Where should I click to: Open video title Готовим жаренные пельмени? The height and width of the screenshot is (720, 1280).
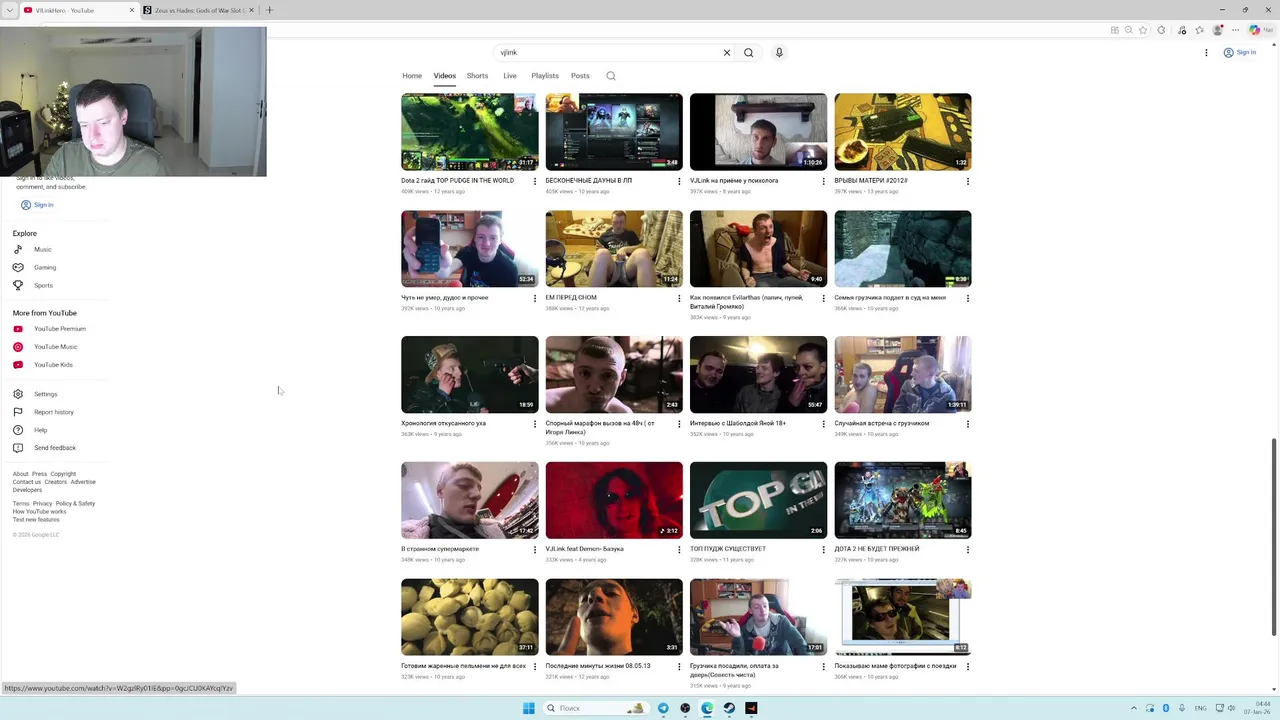463,666
